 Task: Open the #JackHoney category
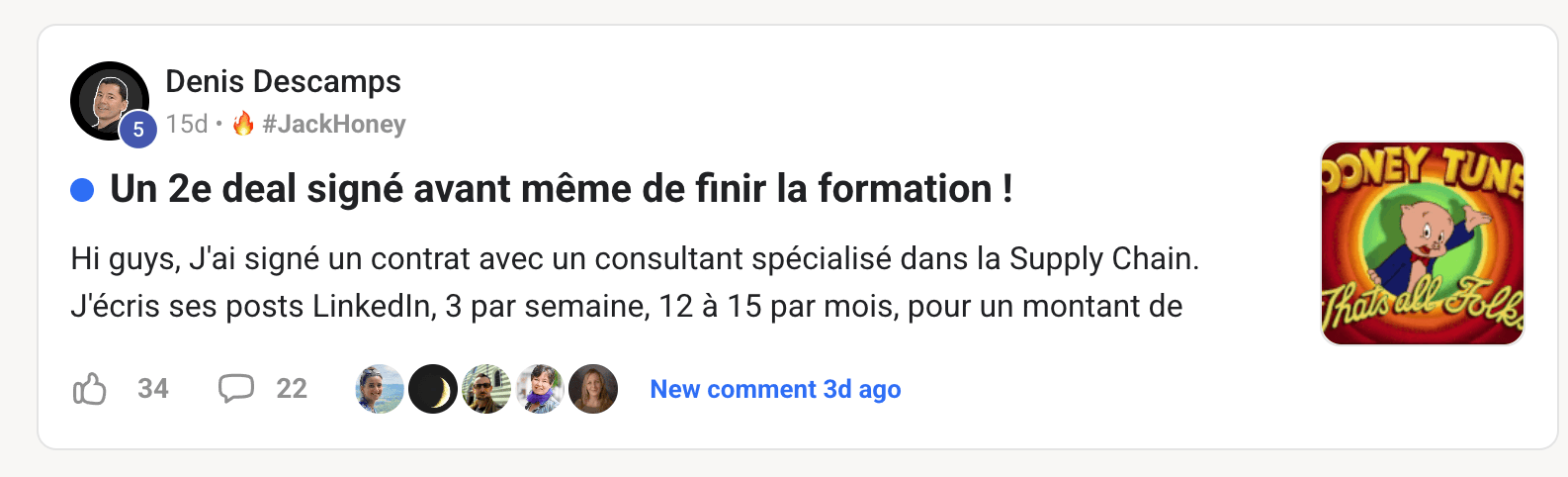pos(334,124)
